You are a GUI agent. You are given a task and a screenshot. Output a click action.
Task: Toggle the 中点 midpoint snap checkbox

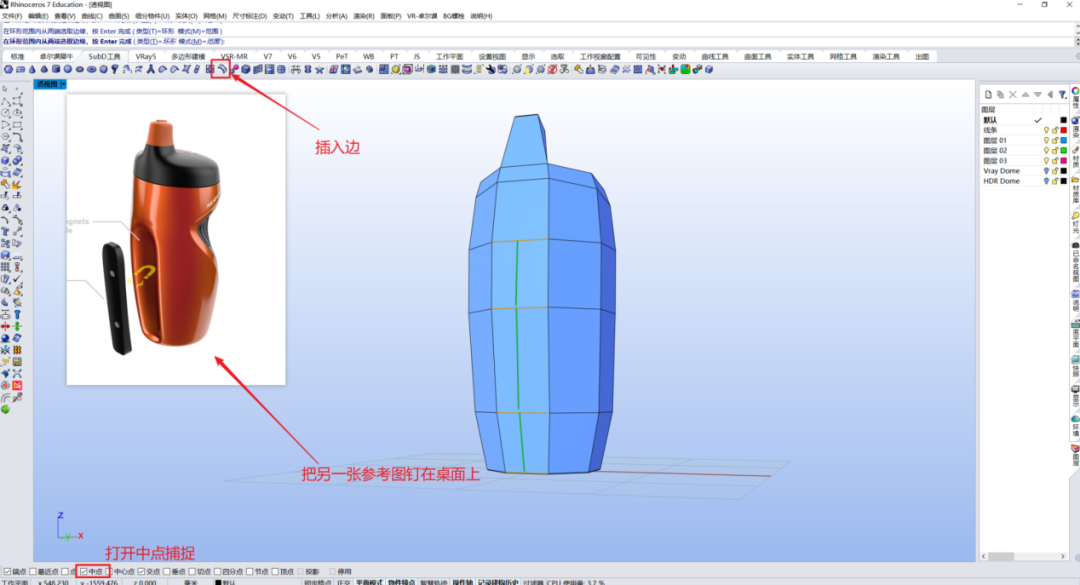tap(84, 571)
